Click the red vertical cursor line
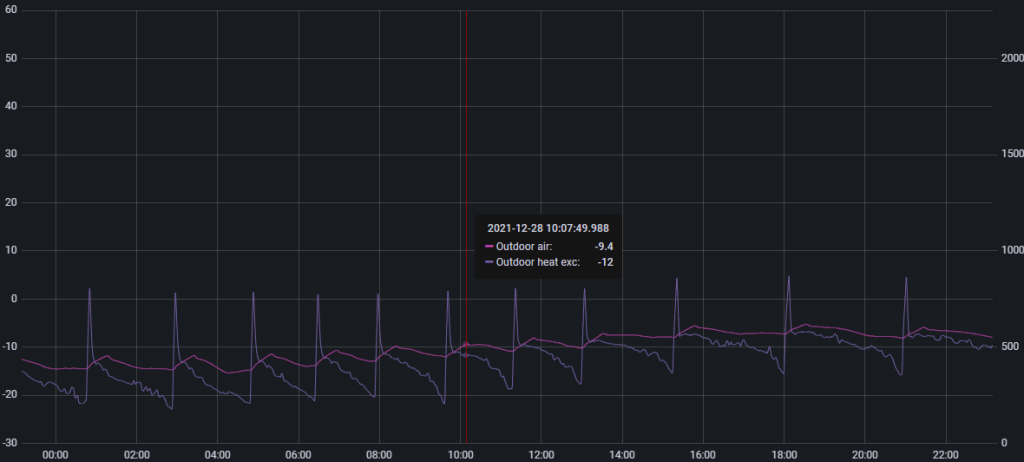The width and height of the screenshot is (1024, 462). 466,120
